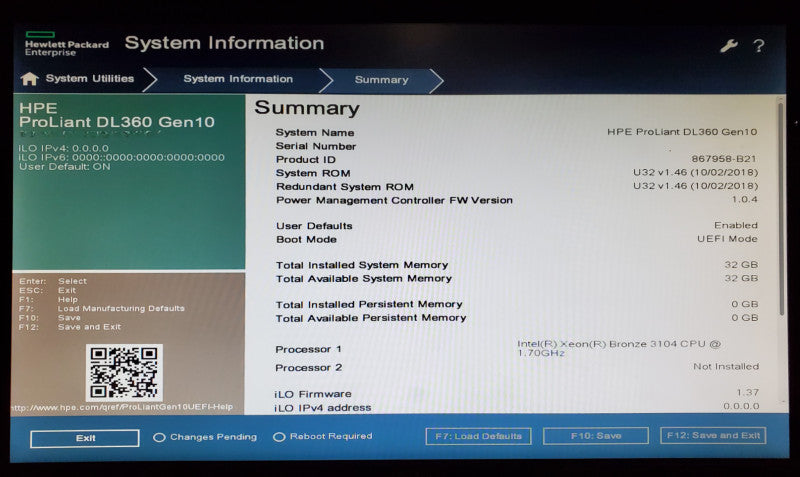
Task: Open the question mark help icon
Action: (x=759, y=46)
